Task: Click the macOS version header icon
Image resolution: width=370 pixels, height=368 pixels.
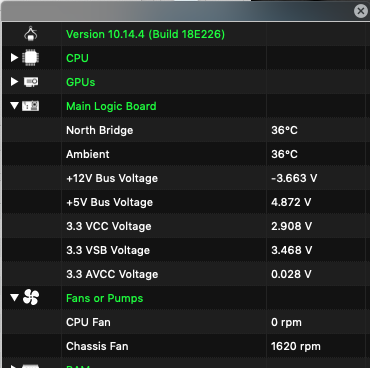Action: (x=31, y=34)
